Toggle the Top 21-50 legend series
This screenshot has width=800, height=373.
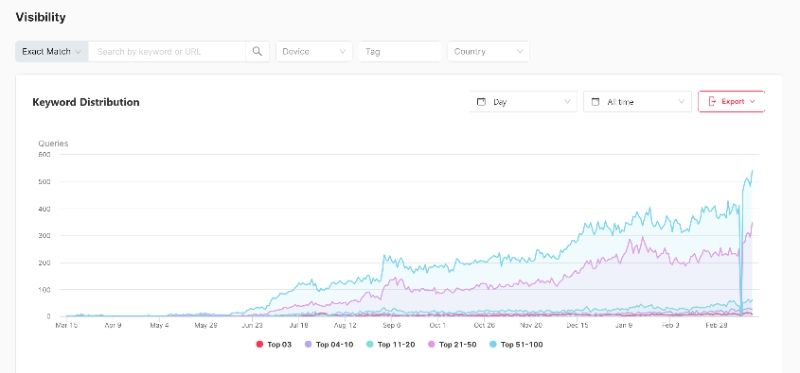click(x=452, y=344)
